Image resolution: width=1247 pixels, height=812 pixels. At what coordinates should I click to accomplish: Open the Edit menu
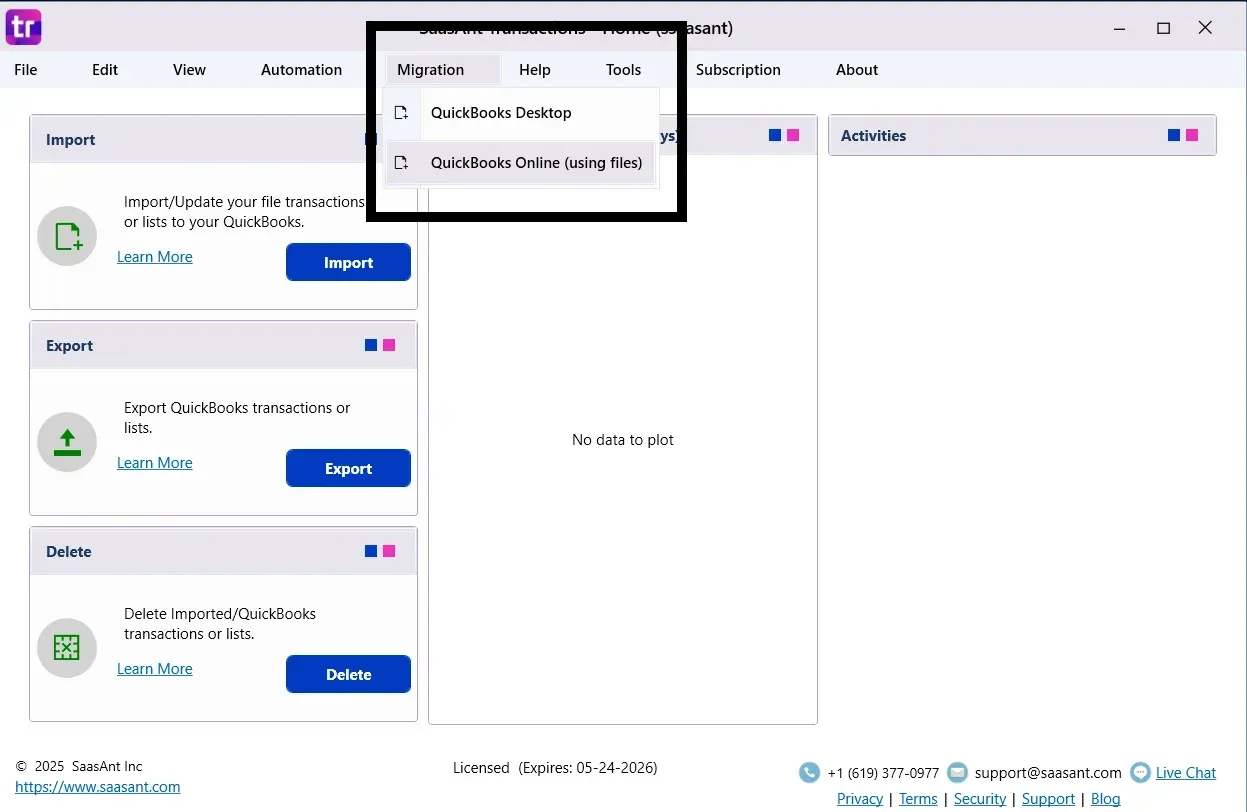pyautogui.click(x=105, y=70)
